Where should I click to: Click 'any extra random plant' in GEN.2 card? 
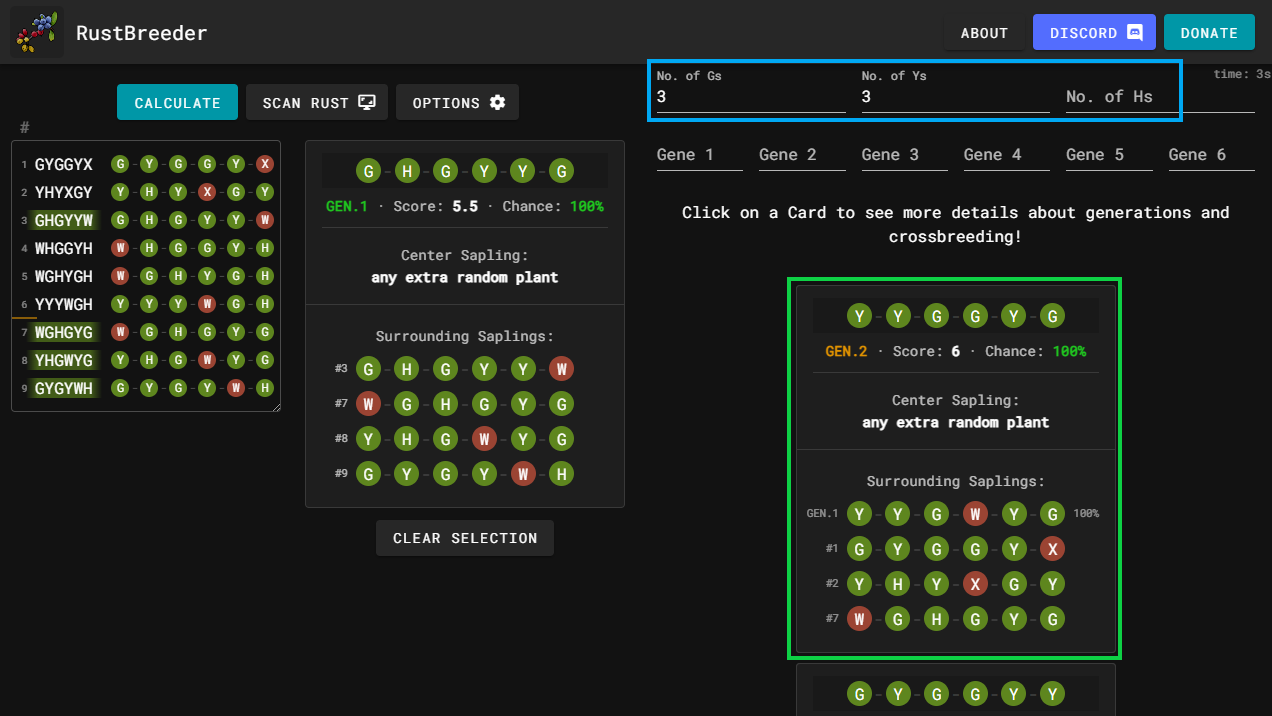[955, 422]
